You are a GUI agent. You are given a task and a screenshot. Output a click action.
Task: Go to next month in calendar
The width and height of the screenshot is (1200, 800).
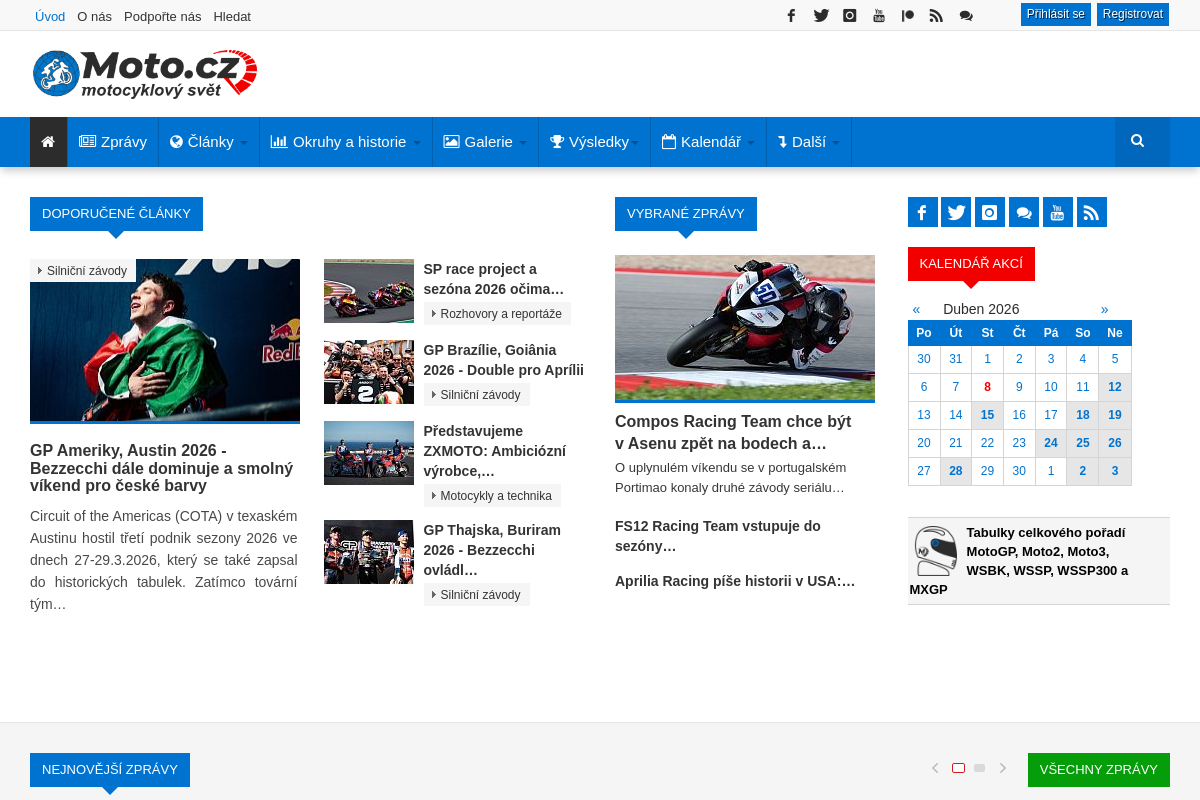pos(1104,309)
